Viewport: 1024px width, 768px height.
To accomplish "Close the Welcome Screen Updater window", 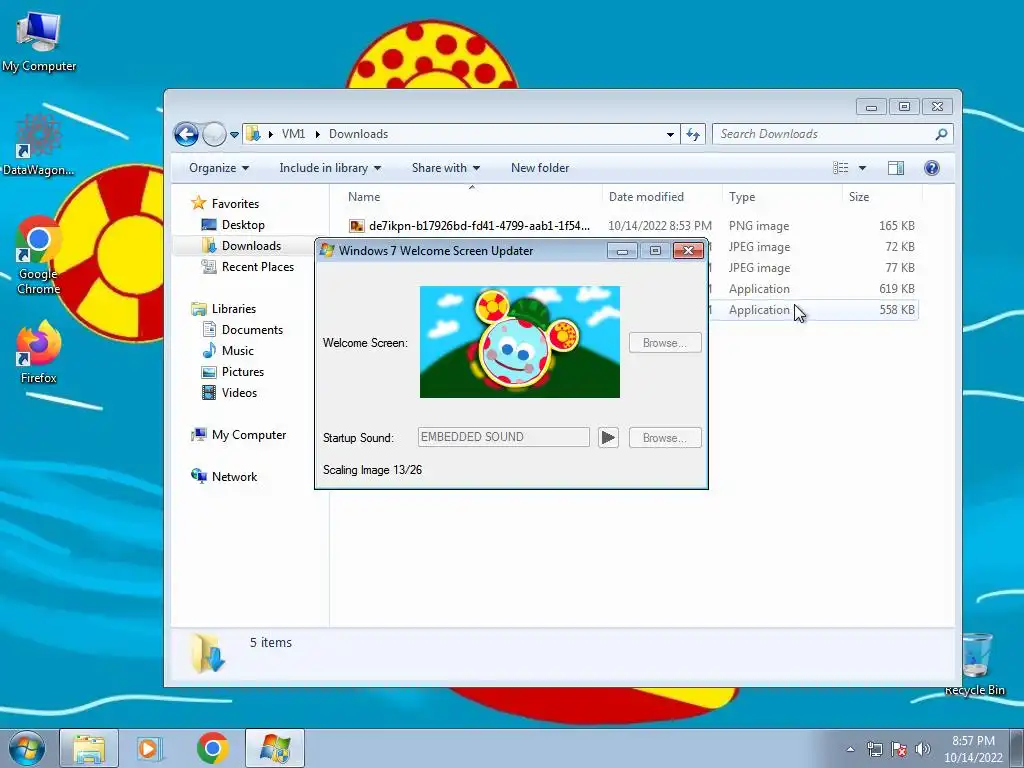I will (688, 250).
